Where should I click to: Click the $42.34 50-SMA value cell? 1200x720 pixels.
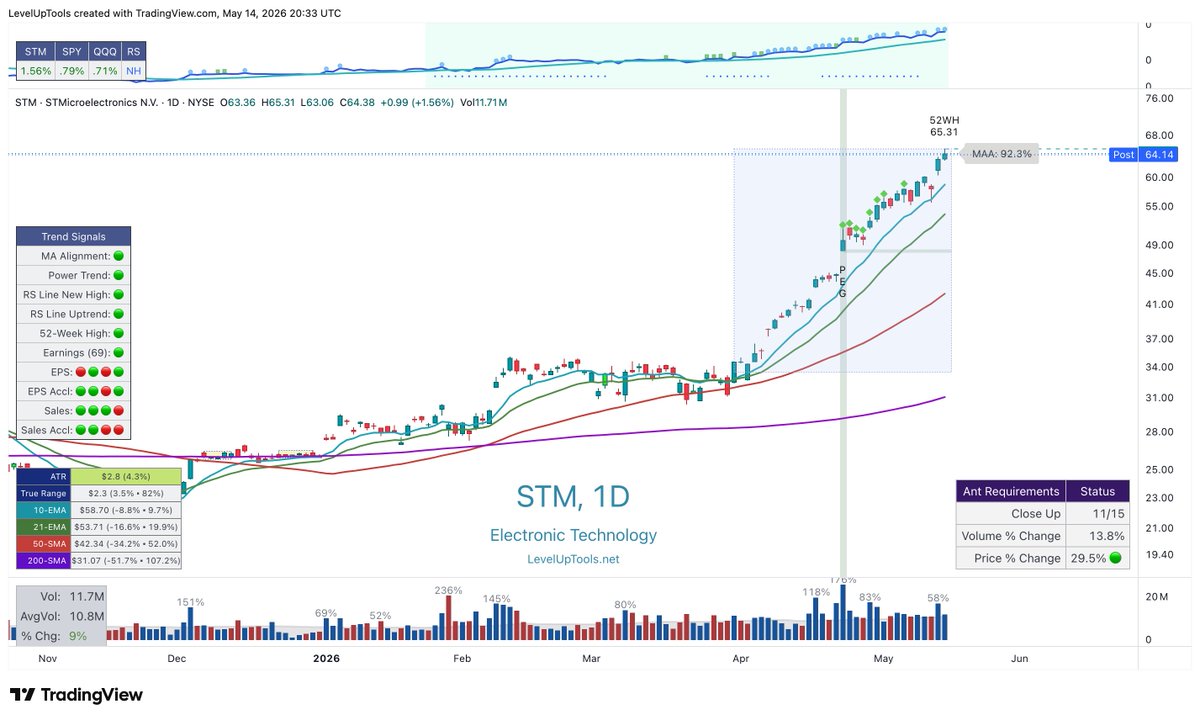(125, 543)
